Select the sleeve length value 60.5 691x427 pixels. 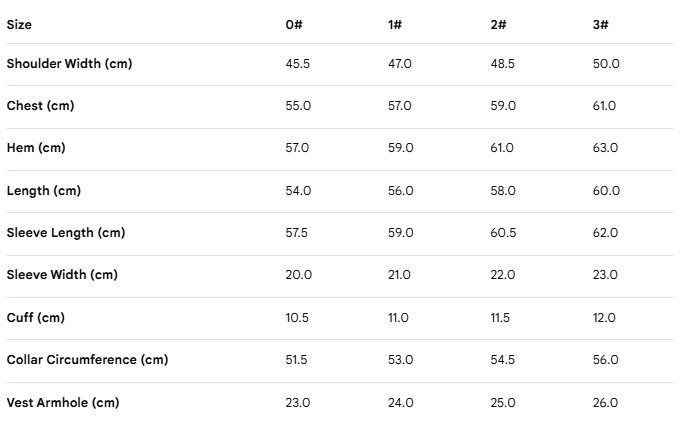[503, 233]
